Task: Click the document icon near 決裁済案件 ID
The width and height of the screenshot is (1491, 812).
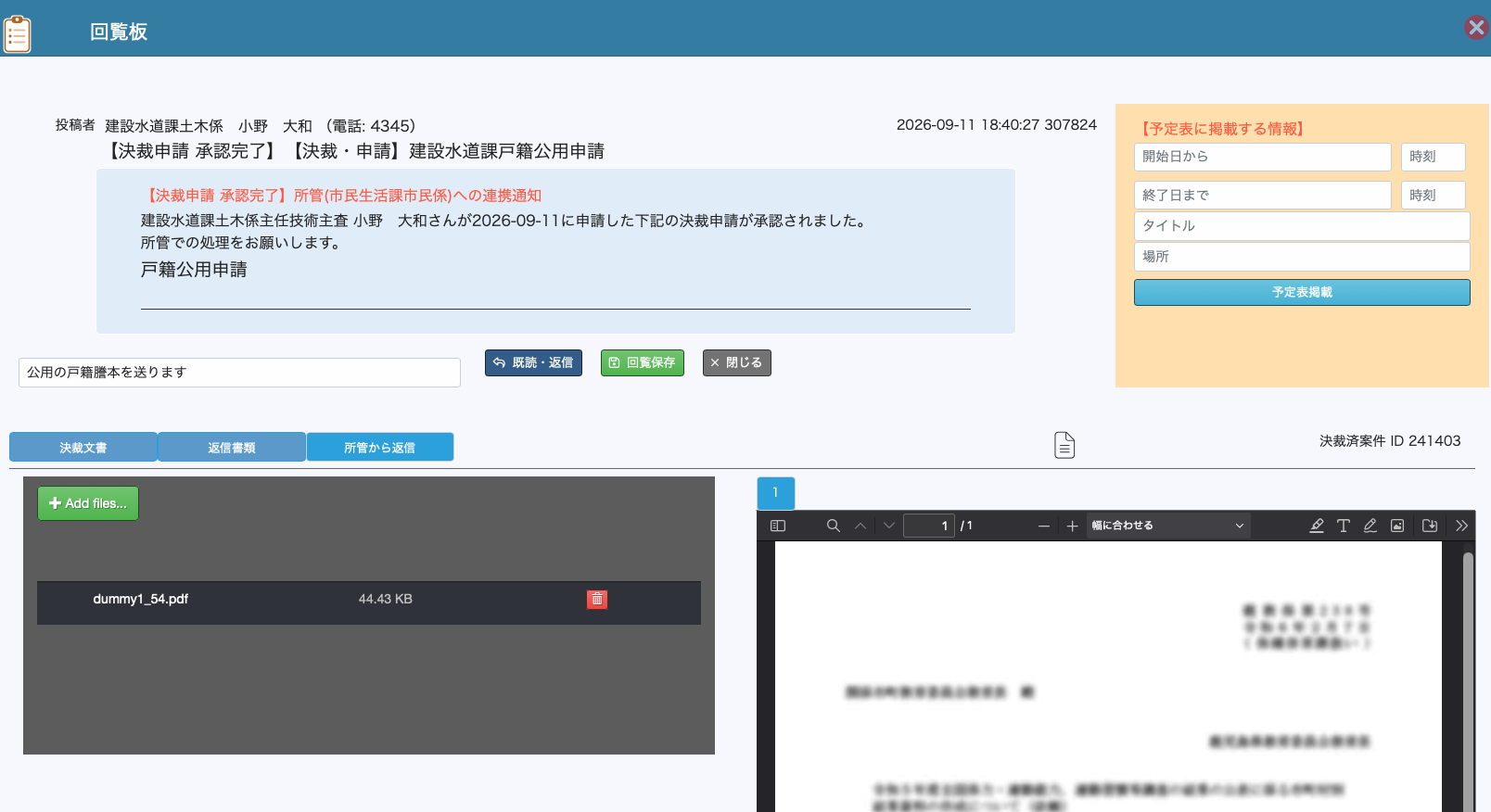Action: pyautogui.click(x=1064, y=445)
